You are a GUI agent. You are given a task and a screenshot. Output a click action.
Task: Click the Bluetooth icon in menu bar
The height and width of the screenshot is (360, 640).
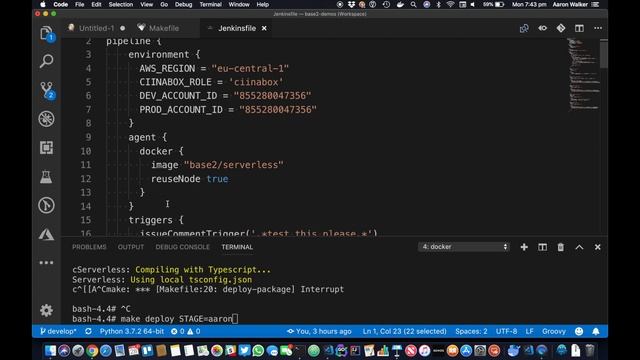(439, 4)
